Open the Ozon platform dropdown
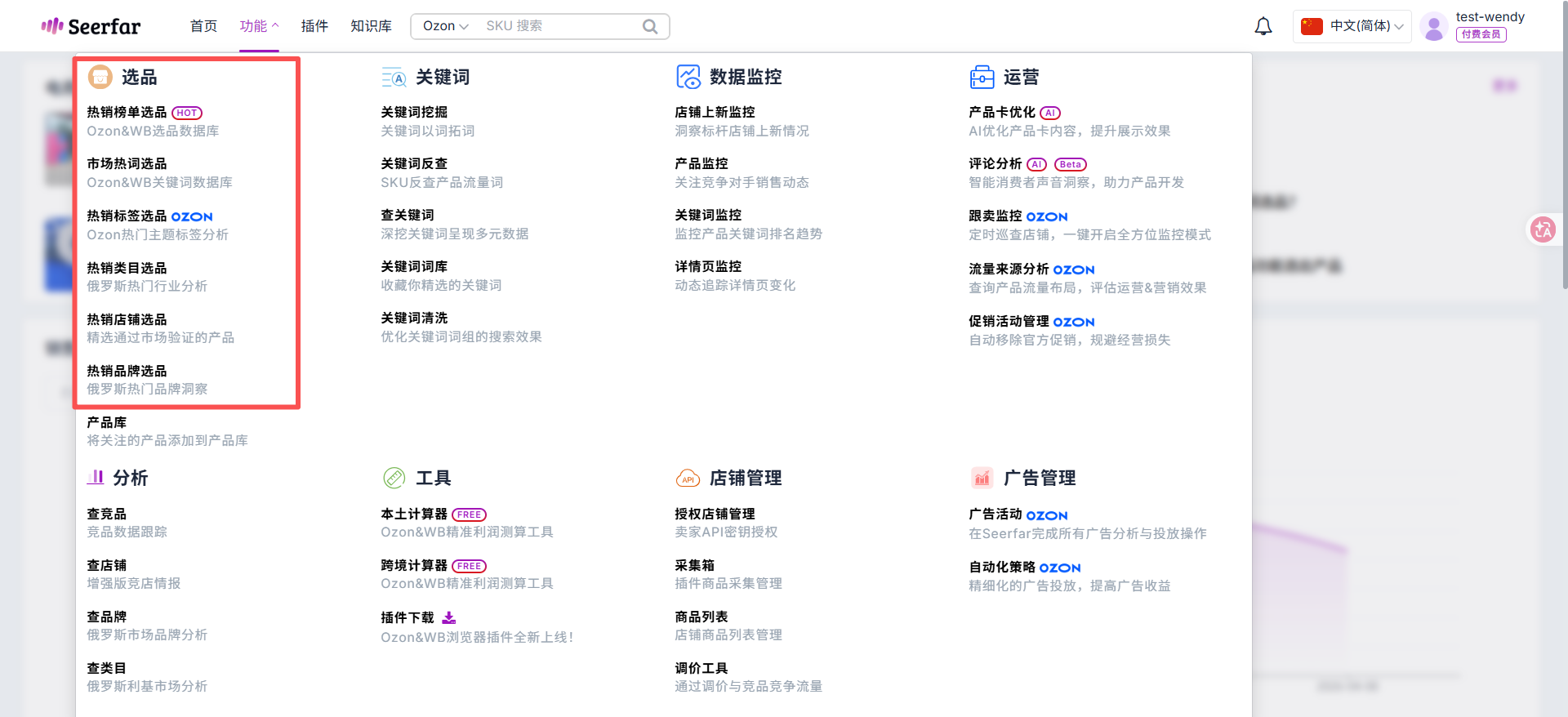The image size is (1568, 717). pyautogui.click(x=445, y=26)
